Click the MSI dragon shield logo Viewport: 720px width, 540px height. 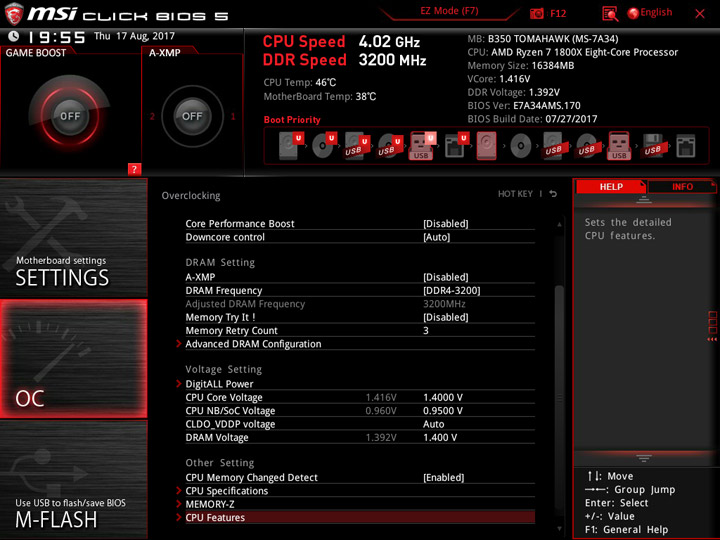click(x=14, y=14)
